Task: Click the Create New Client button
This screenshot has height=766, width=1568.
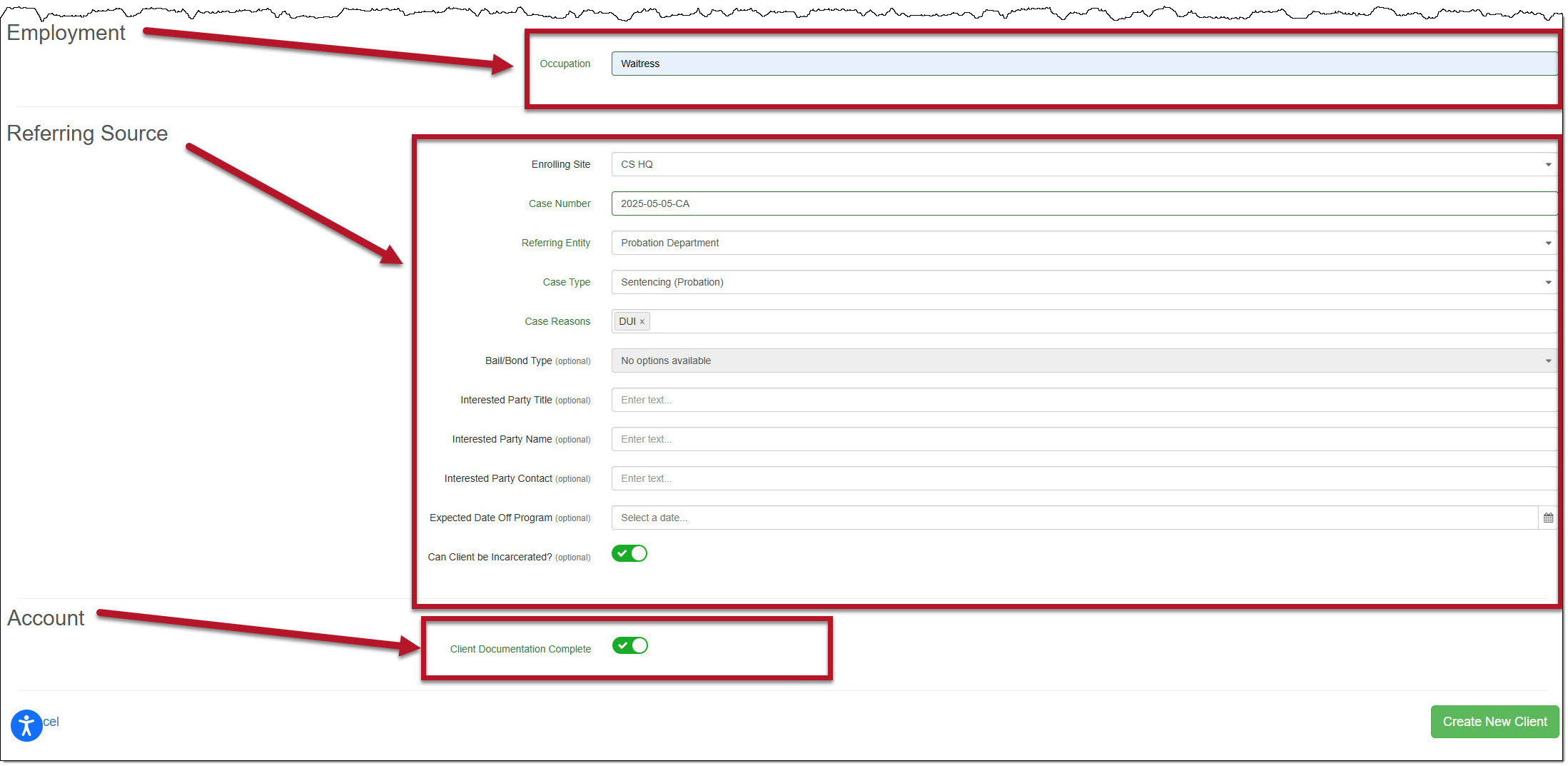Action: pos(1494,722)
